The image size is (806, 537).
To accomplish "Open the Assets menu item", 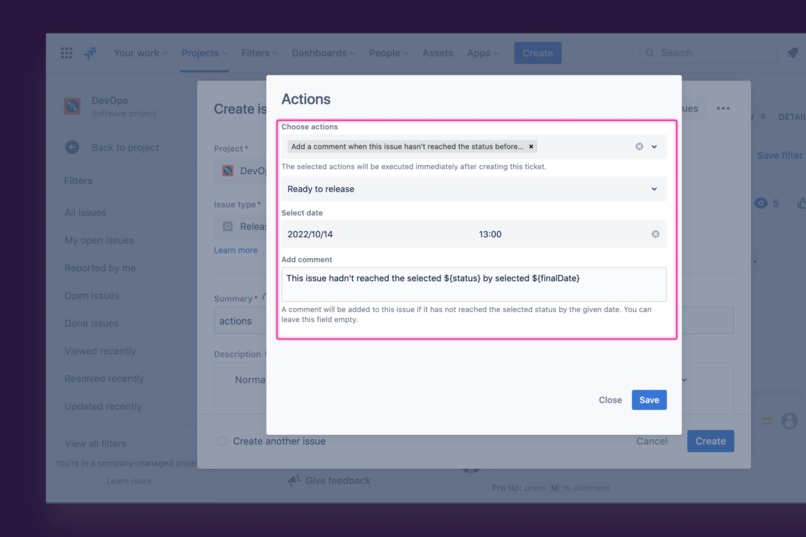I will pos(437,53).
